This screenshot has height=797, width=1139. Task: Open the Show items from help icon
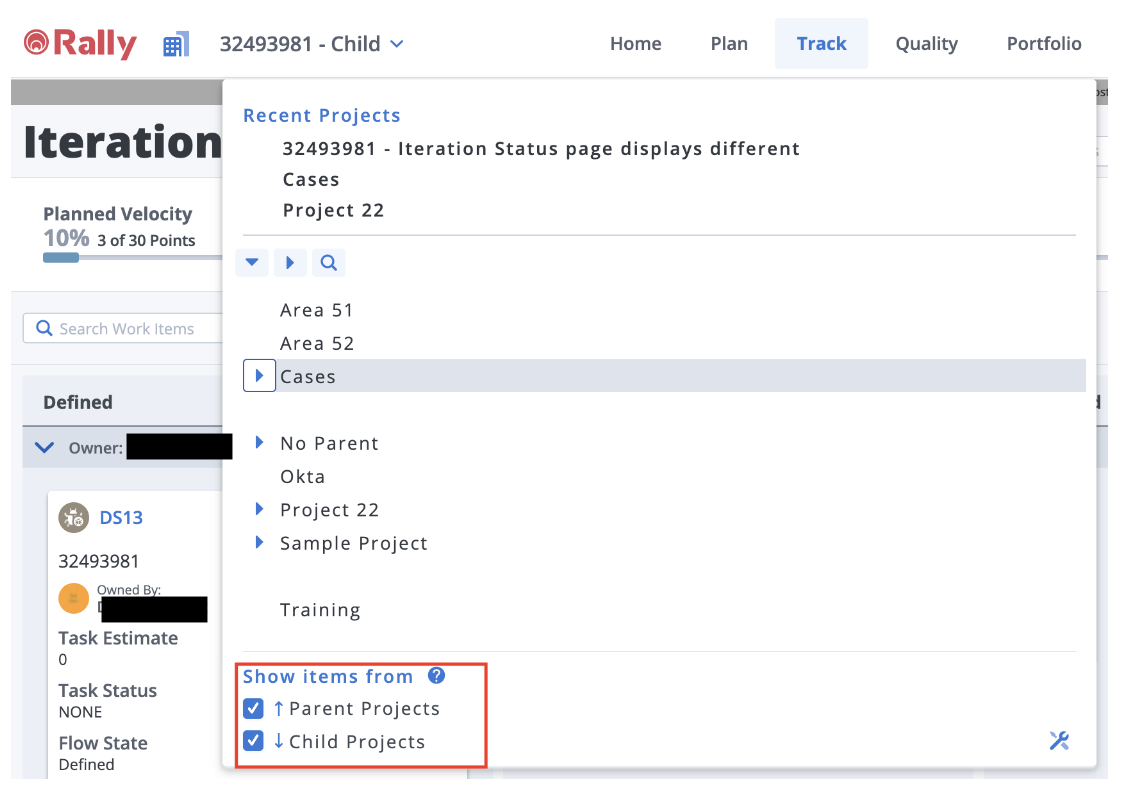pyautogui.click(x=436, y=676)
